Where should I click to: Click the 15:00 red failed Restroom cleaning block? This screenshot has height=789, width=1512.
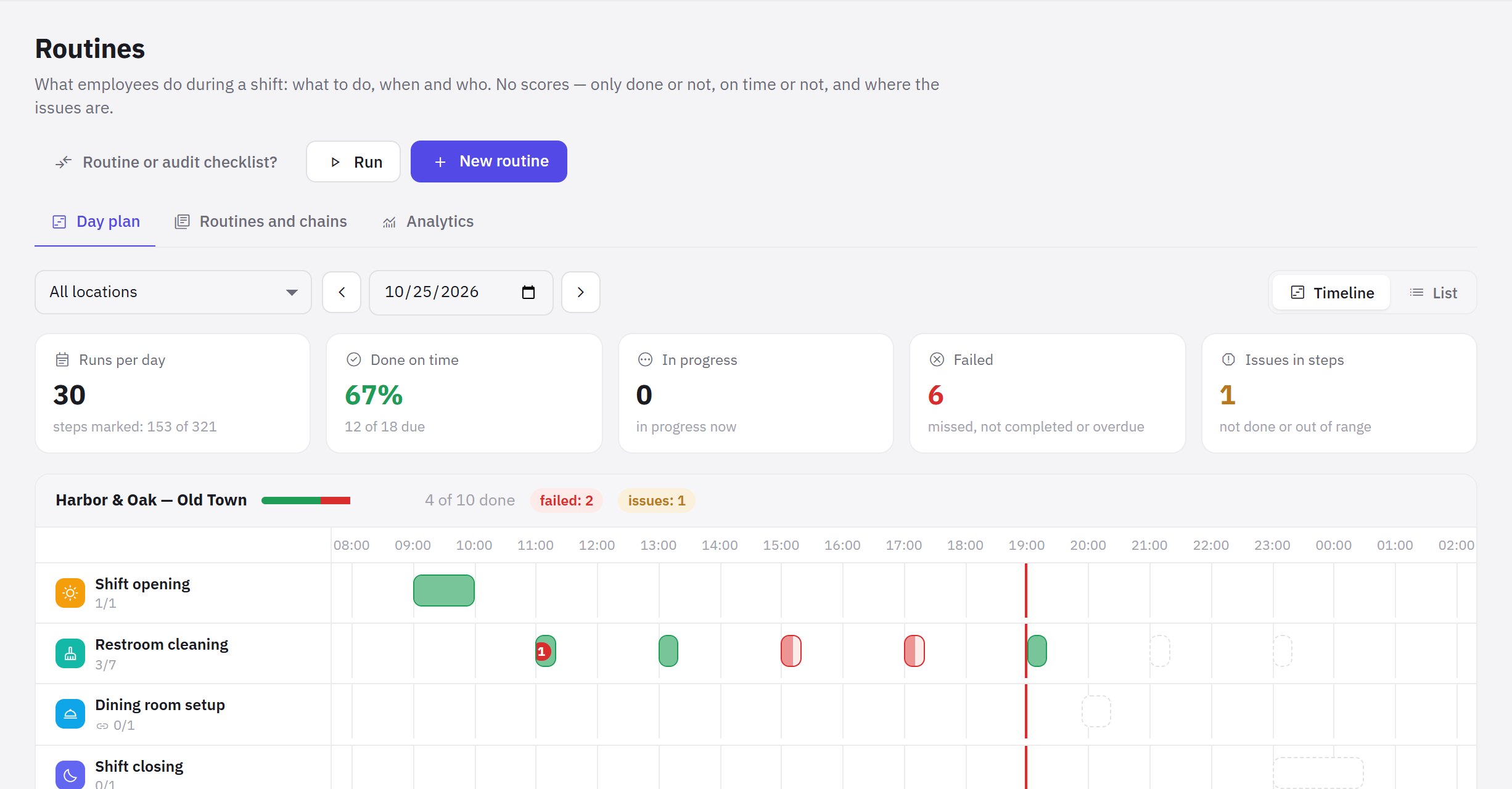tap(791, 651)
